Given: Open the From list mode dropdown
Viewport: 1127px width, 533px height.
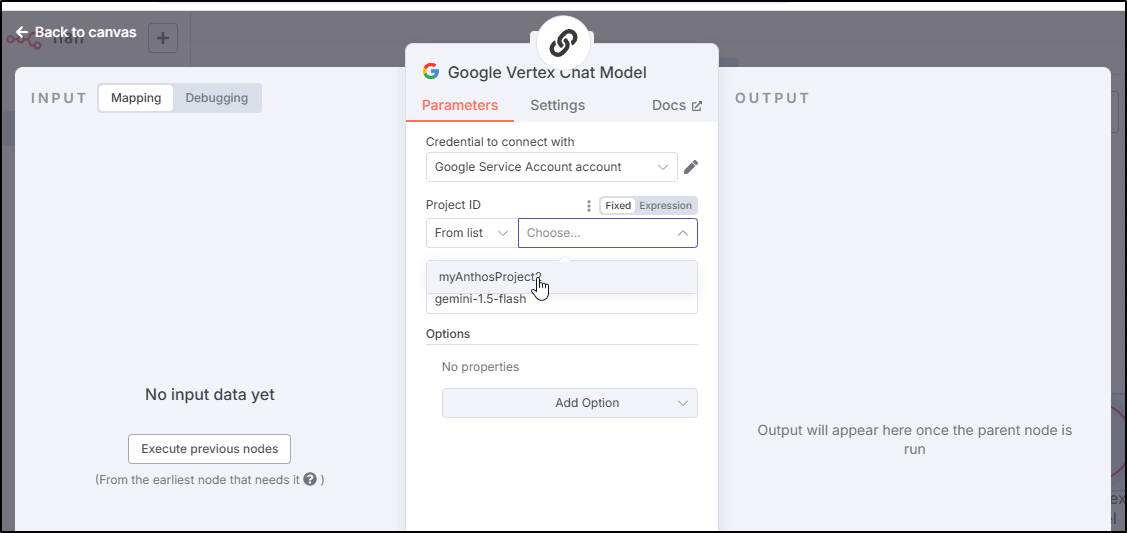Looking at the screenshot, I should (x=472, y=233).
